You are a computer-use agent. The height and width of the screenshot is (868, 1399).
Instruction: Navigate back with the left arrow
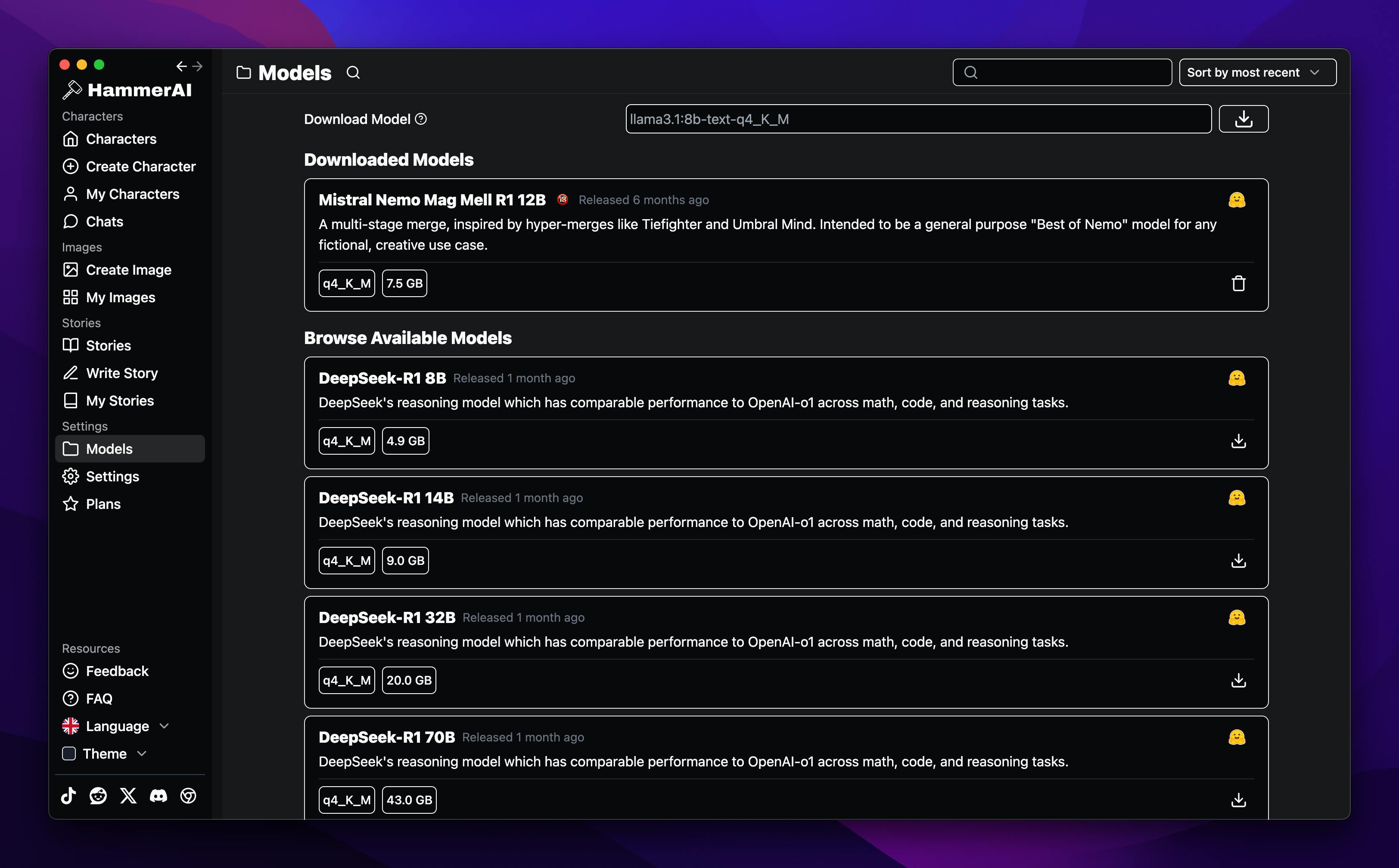[181, 67]
